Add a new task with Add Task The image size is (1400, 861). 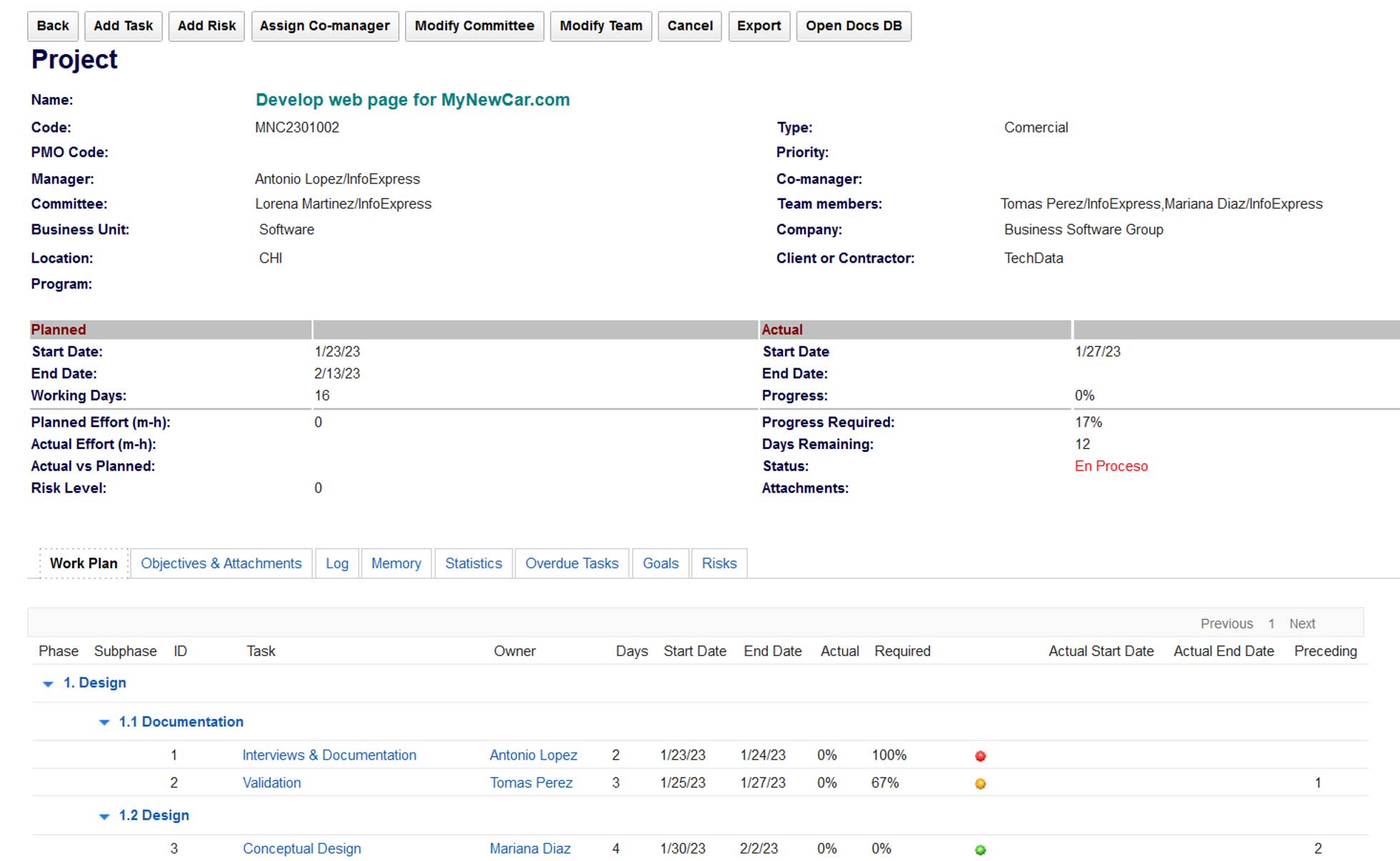click(123, 26)
